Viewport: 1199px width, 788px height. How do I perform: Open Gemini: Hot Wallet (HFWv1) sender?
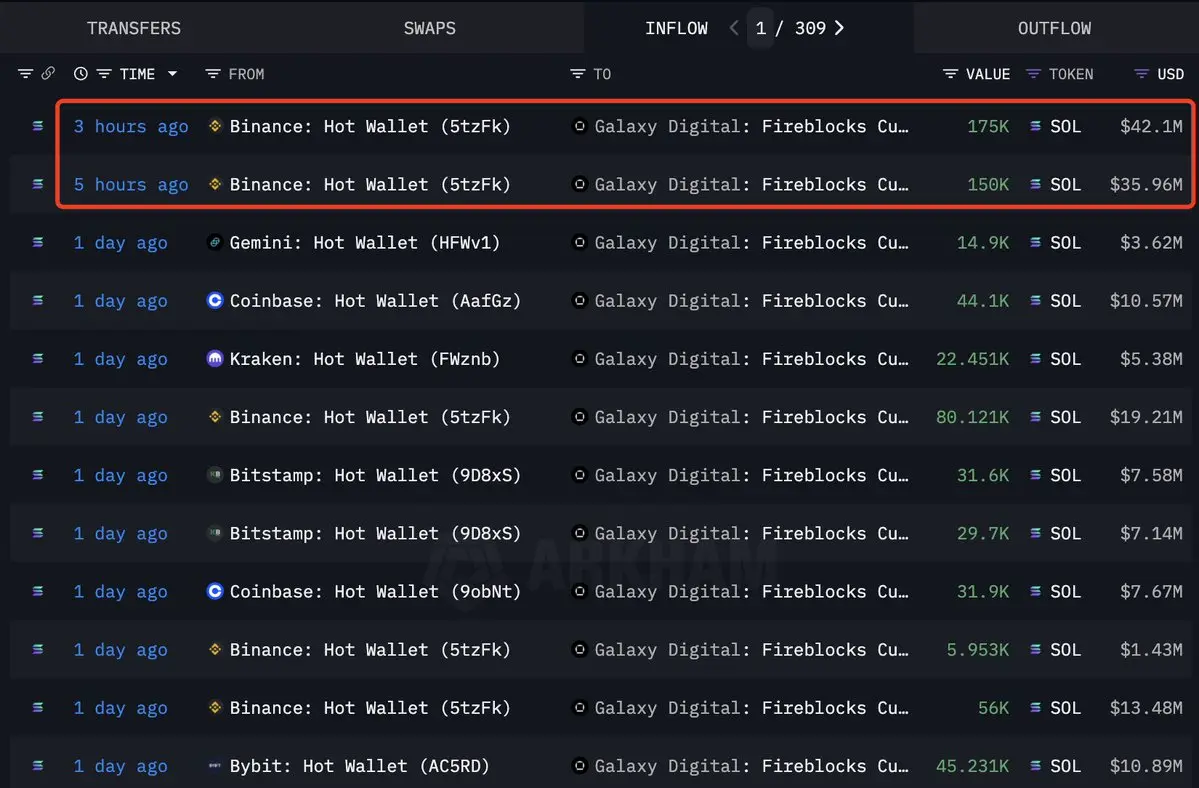point(365,242)
